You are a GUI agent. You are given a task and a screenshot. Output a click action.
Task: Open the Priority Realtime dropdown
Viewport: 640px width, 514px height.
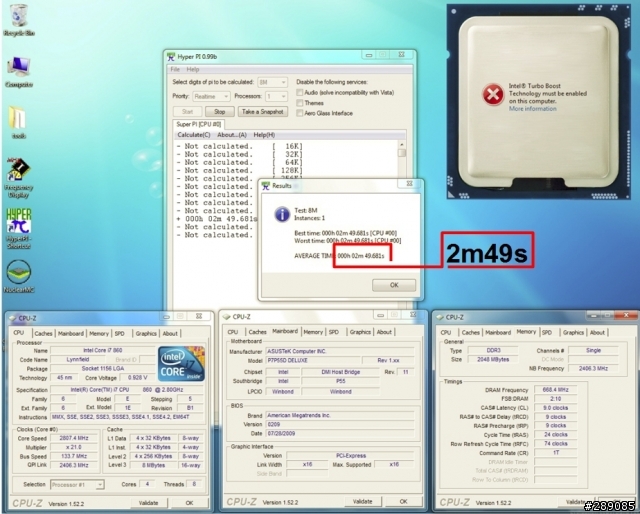pyautogui.click(x=211, y=96)
